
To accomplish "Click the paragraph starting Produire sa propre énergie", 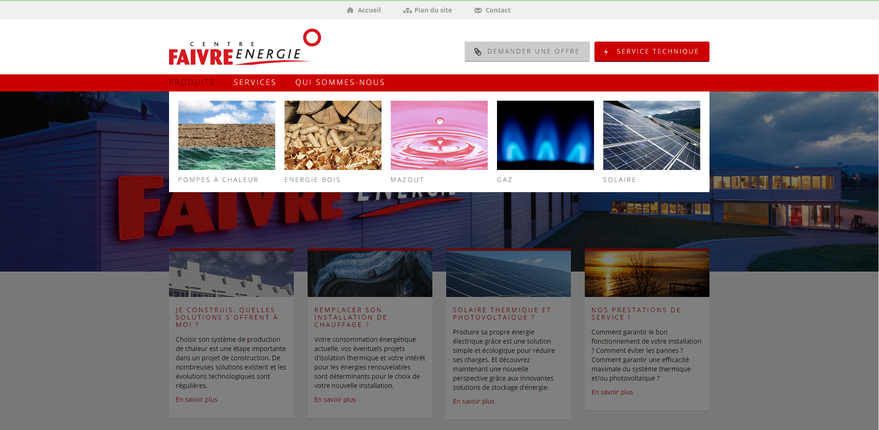I will pos(504,360).
